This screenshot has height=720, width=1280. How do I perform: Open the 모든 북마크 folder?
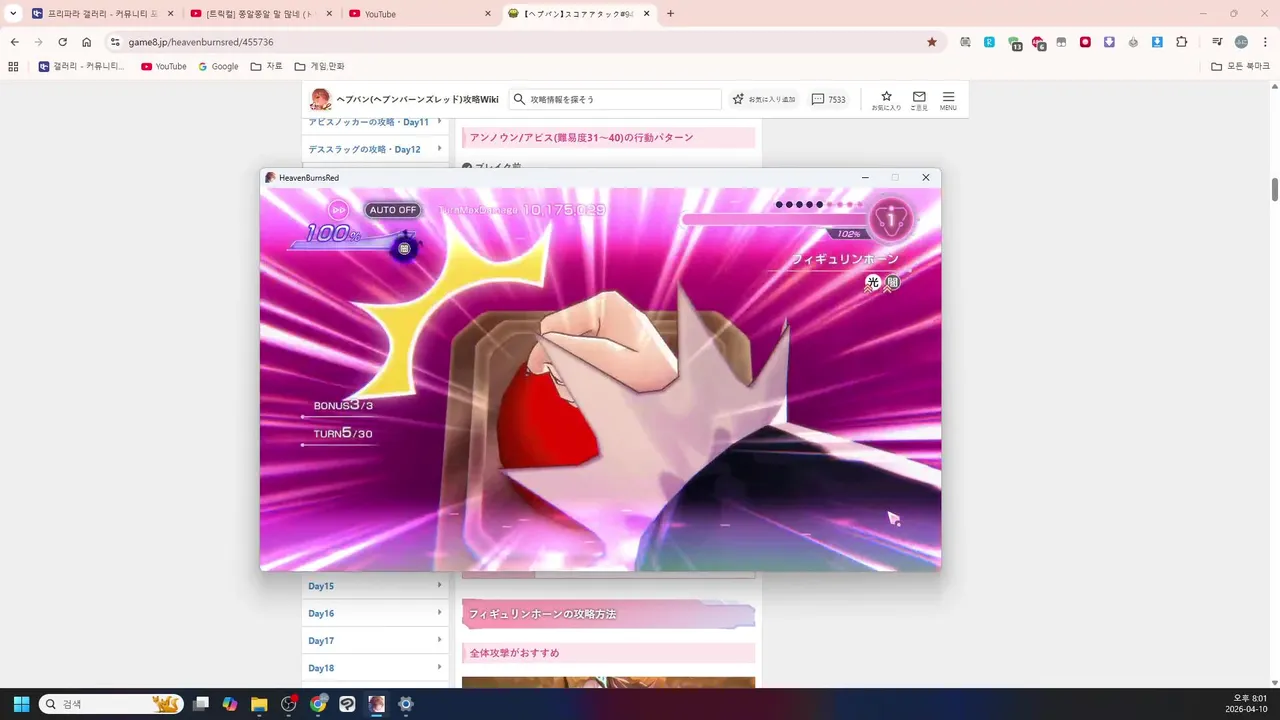(1240, 66)
